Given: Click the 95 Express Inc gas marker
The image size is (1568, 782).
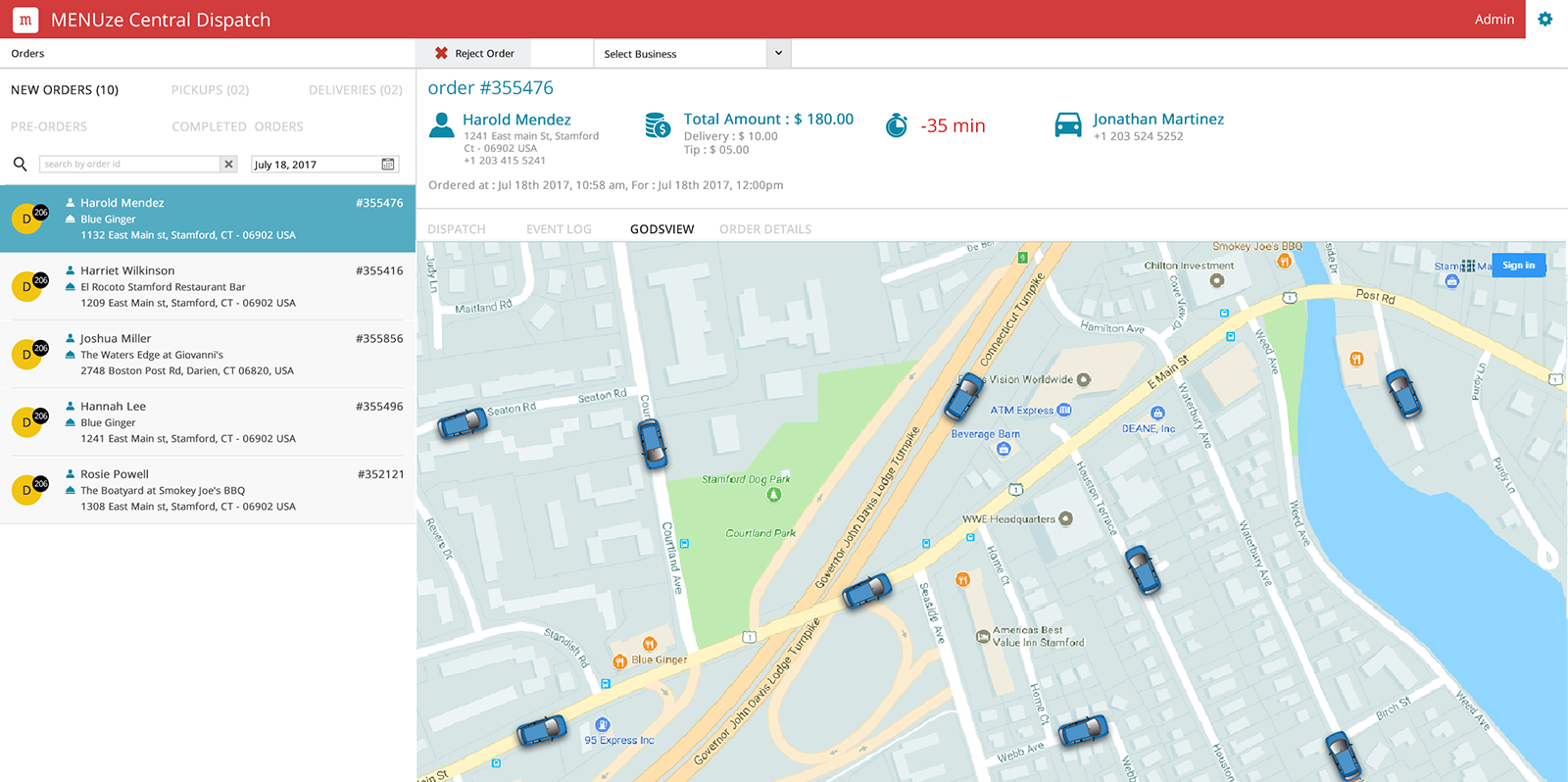Looking at the screenshot, I should [603, 725].
